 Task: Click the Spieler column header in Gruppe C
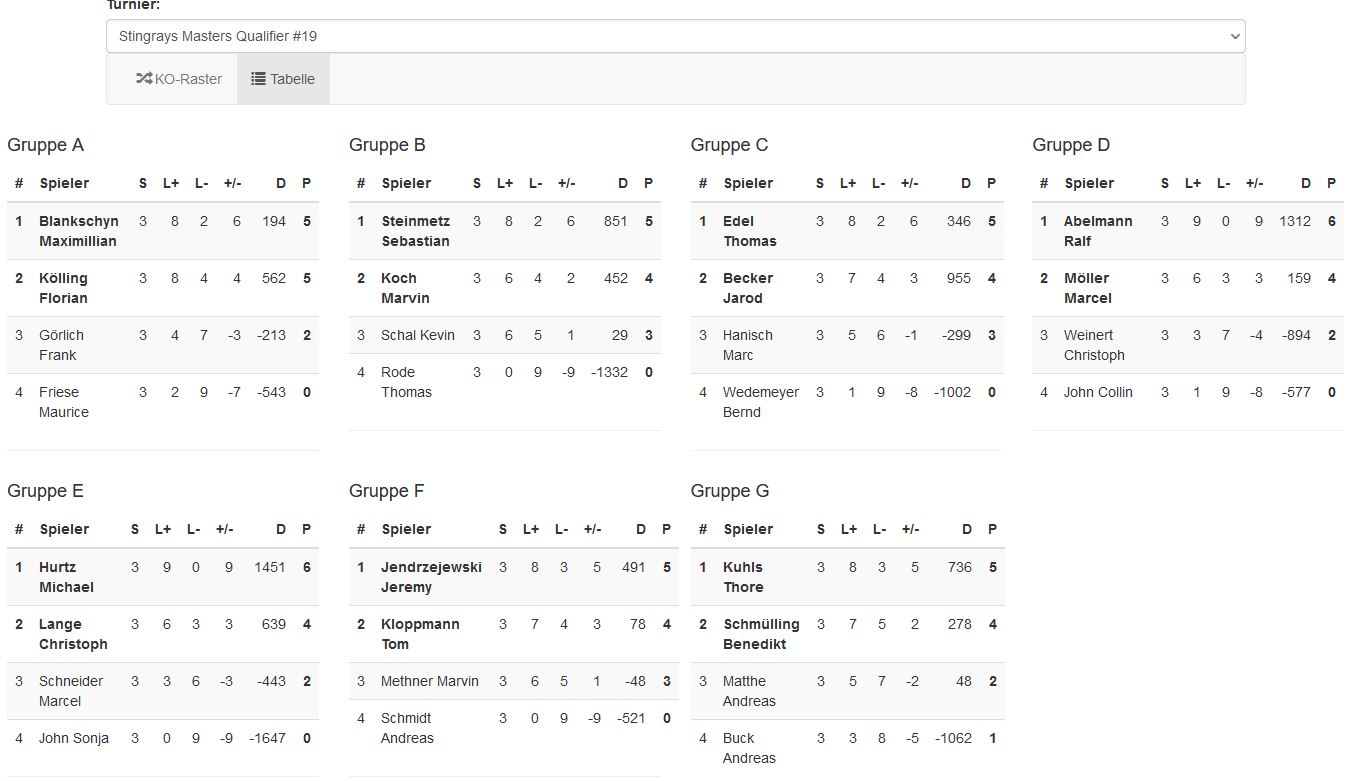[x=748, y=183]
